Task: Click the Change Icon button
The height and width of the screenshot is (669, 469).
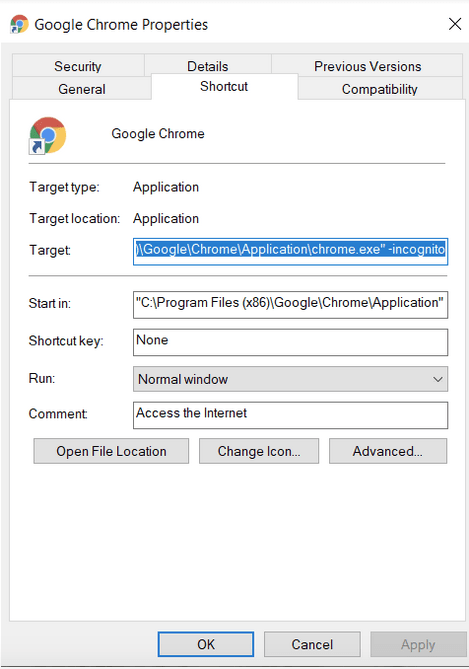Action: tap(259, 451)
